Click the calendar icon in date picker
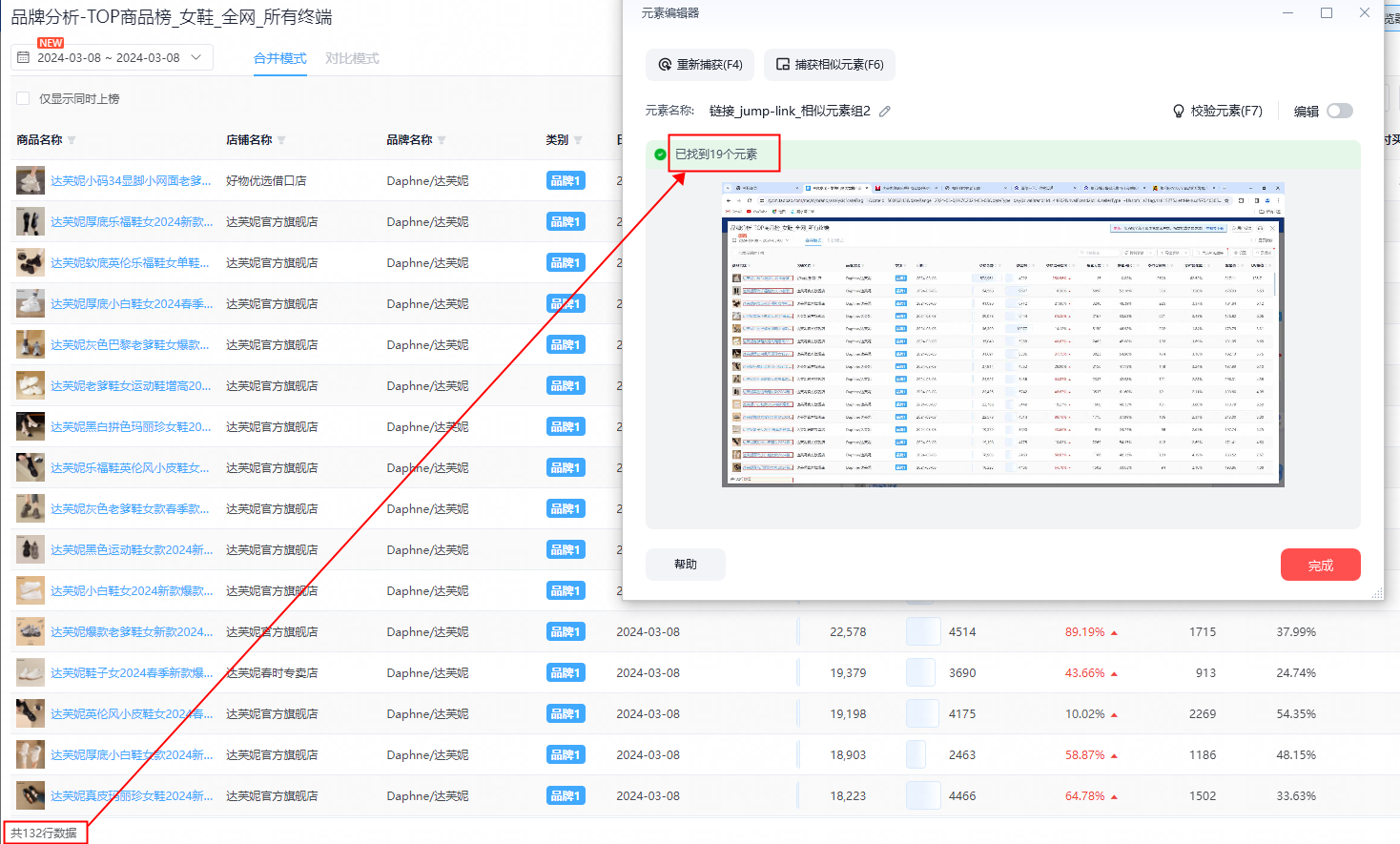This screenshot has height=844, width=1400. coord(24,57)
